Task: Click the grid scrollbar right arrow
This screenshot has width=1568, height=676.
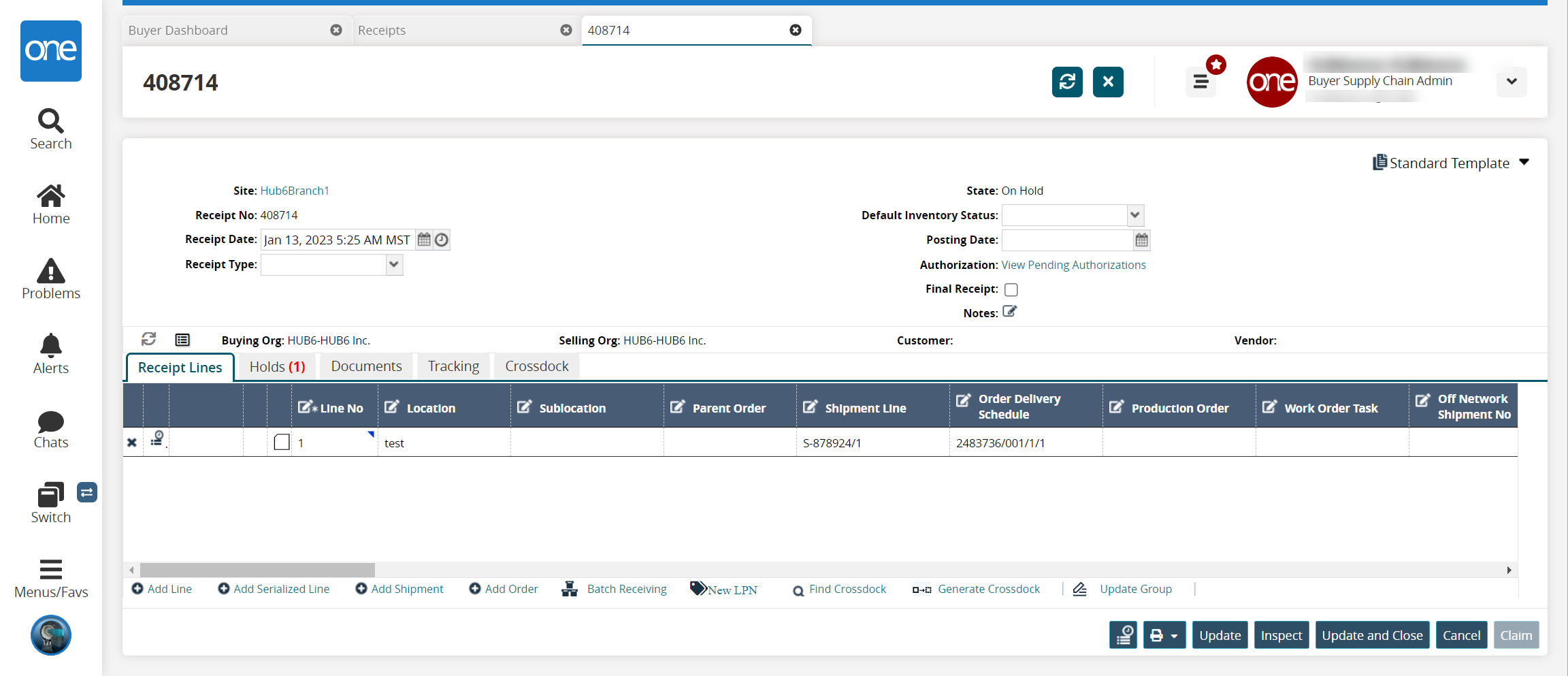Action: click(1509, 570)
